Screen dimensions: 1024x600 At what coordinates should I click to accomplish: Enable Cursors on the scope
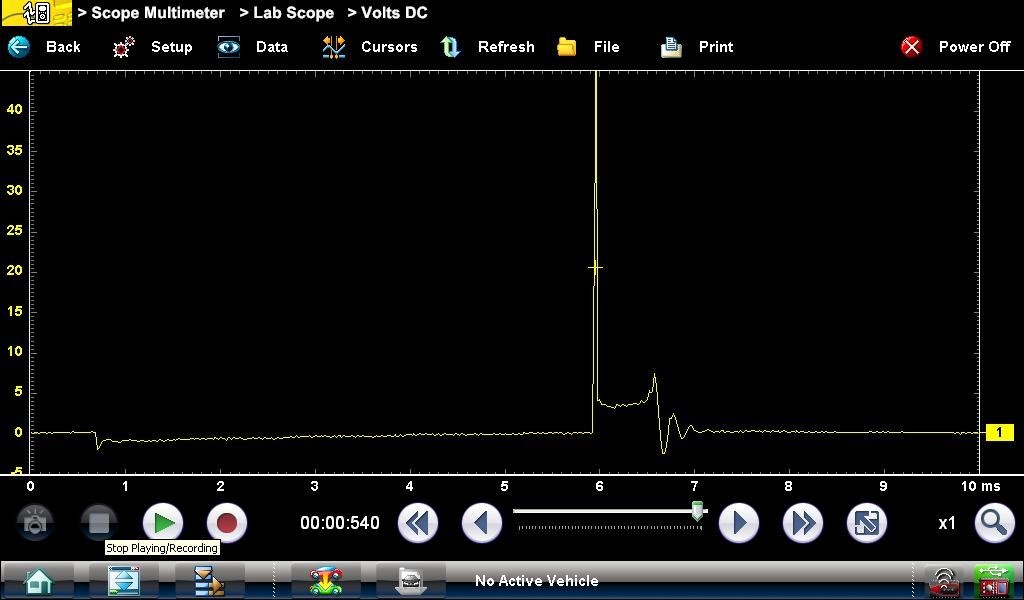click(370, 47)
